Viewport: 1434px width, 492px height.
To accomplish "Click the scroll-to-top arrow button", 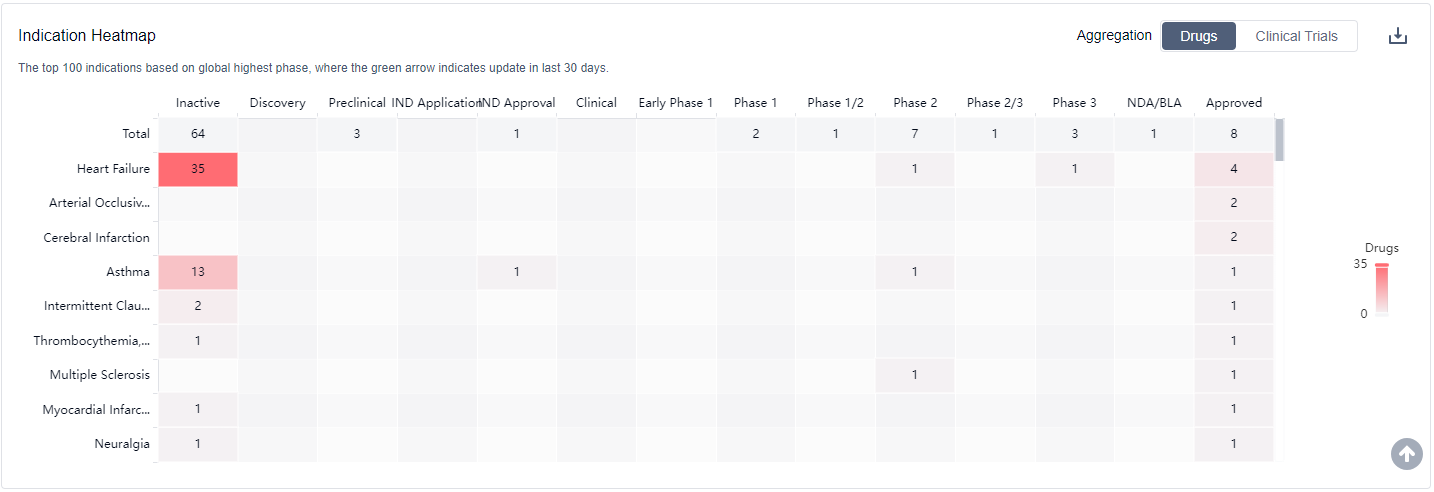I will pyautogui.click(x=1406, y=453).
